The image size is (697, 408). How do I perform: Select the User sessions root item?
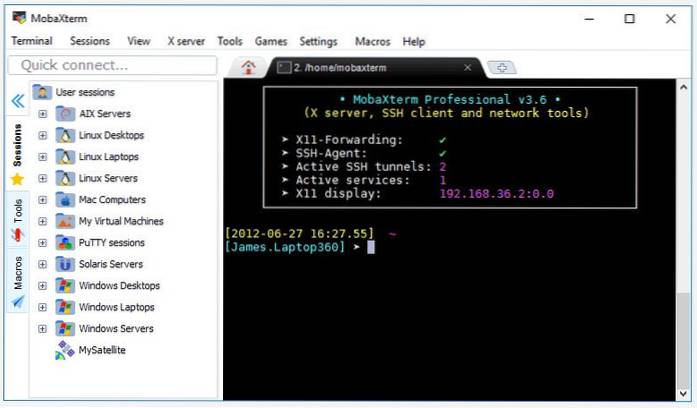tap(84, 92)
